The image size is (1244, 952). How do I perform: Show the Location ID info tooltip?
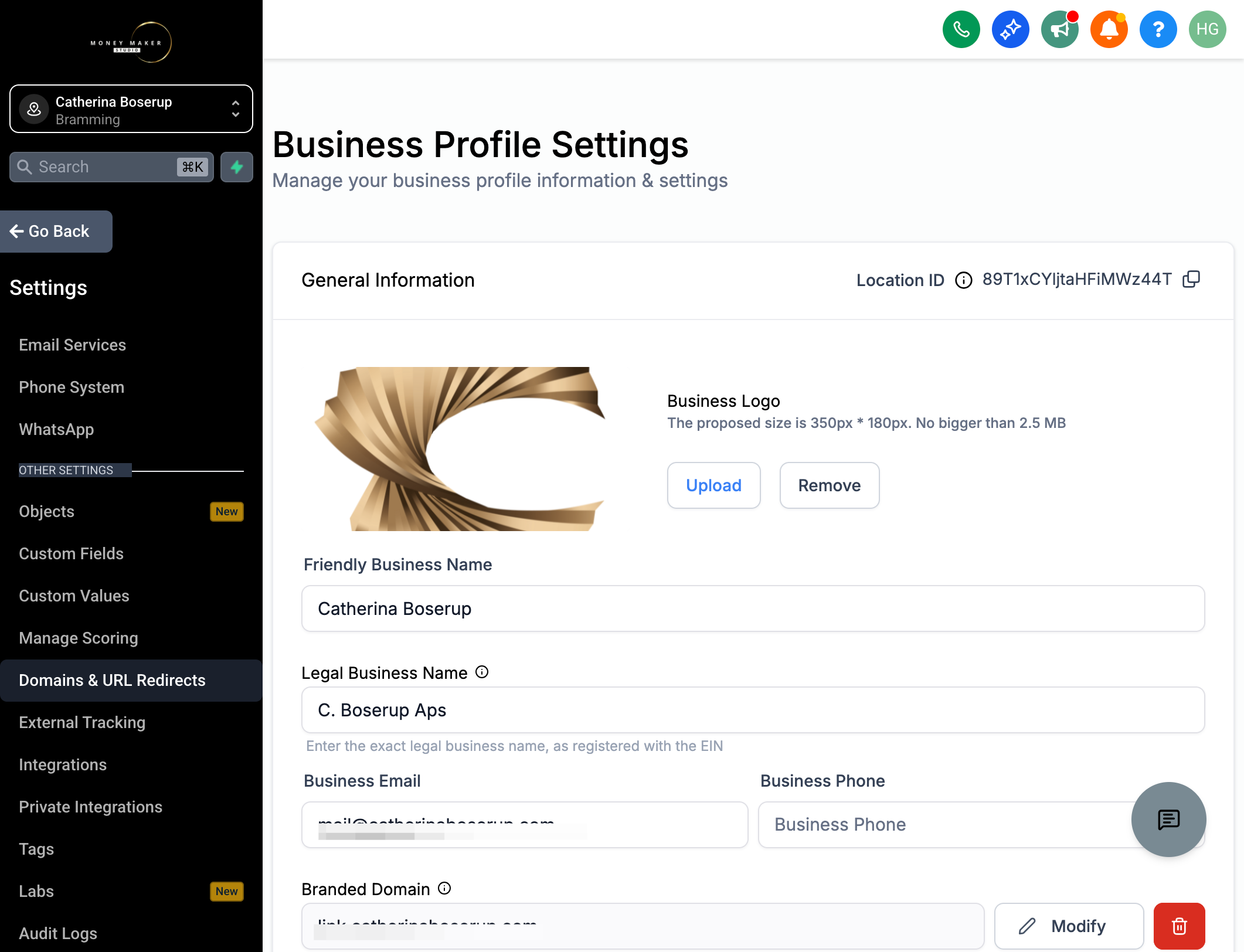coord(963,280)
